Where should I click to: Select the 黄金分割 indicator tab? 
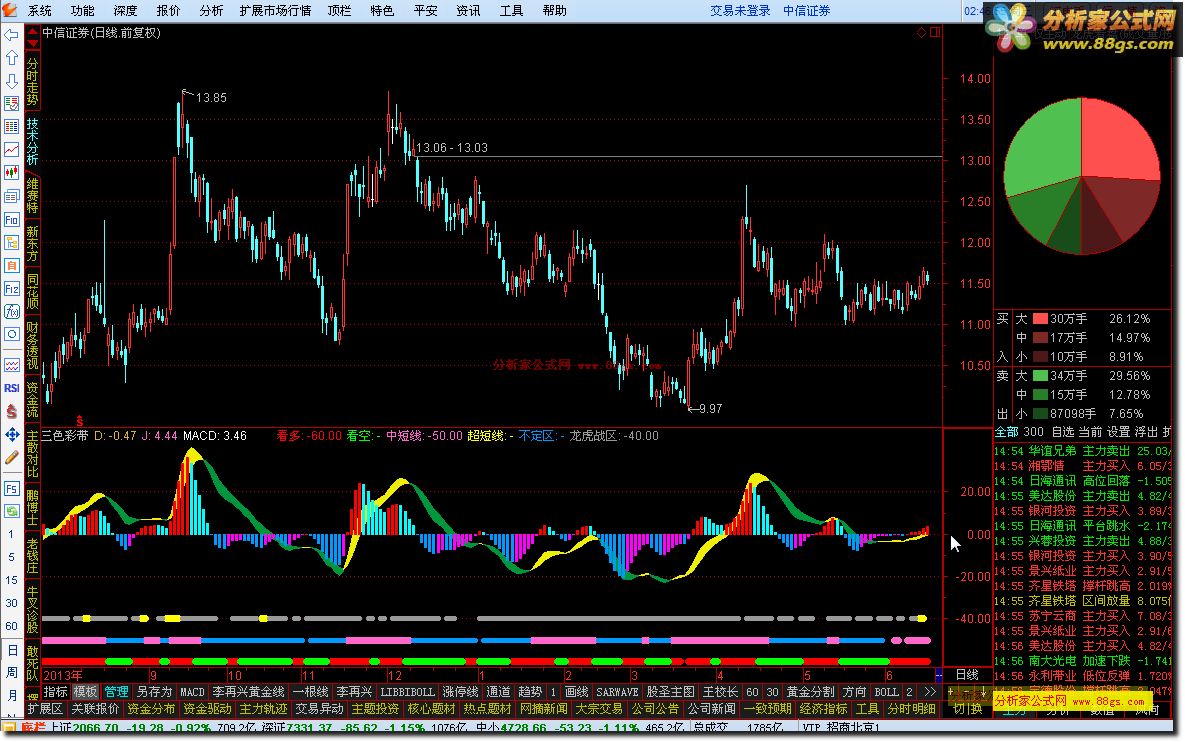click(810, 691)
